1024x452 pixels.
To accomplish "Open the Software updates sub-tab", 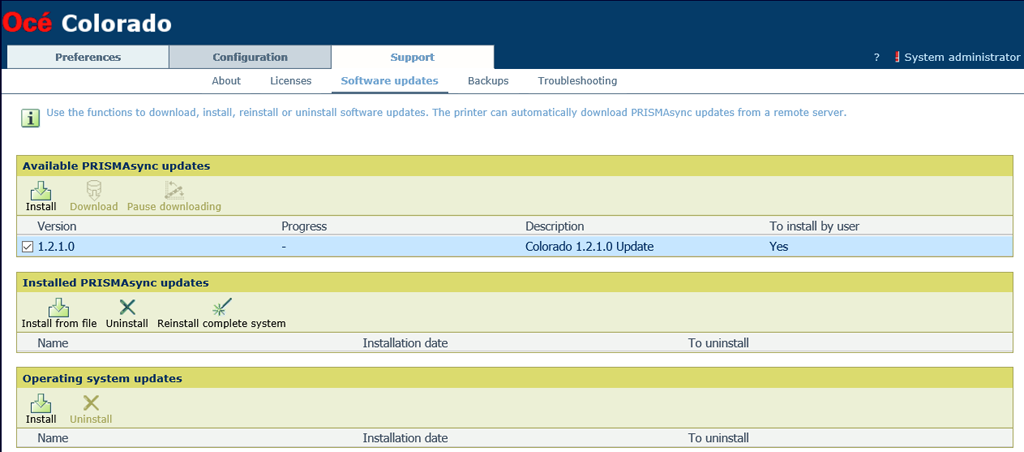I will pyautogui.click(x=389, y=81).
